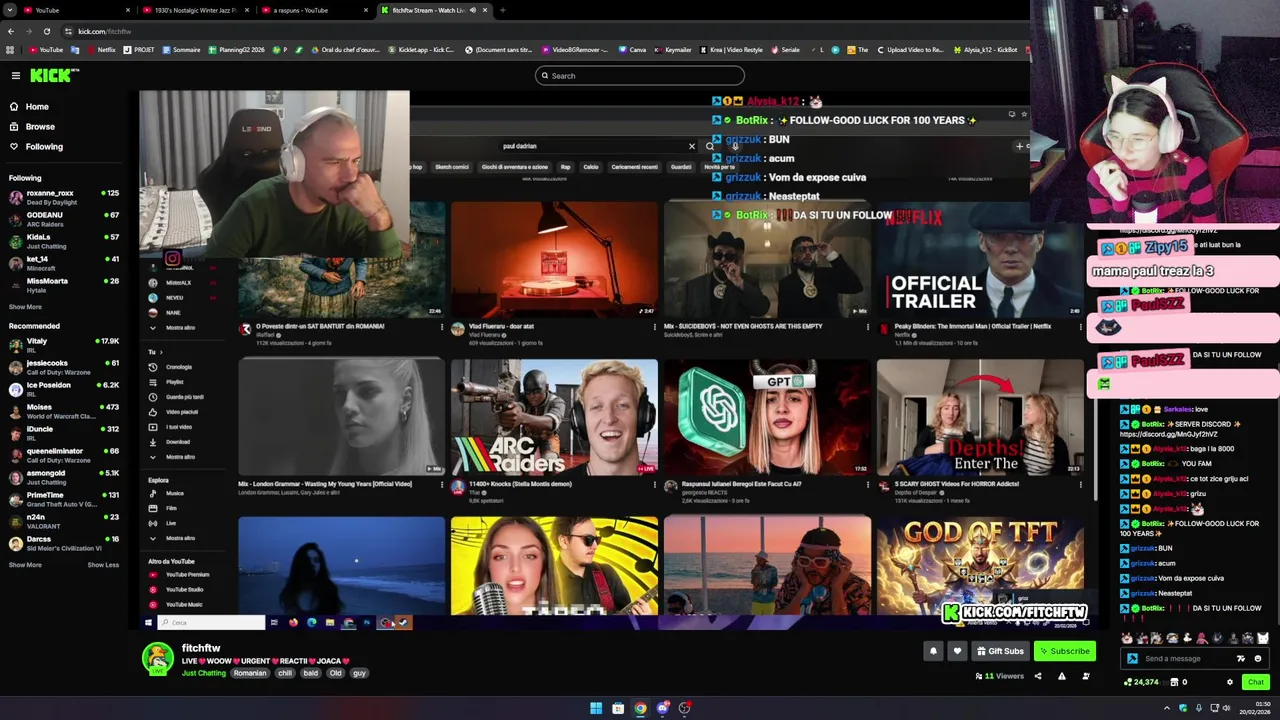The width and height of the screenshot is (1280, 720).
Task: Open Chrome from Windows taskbar
Action: 640,708
